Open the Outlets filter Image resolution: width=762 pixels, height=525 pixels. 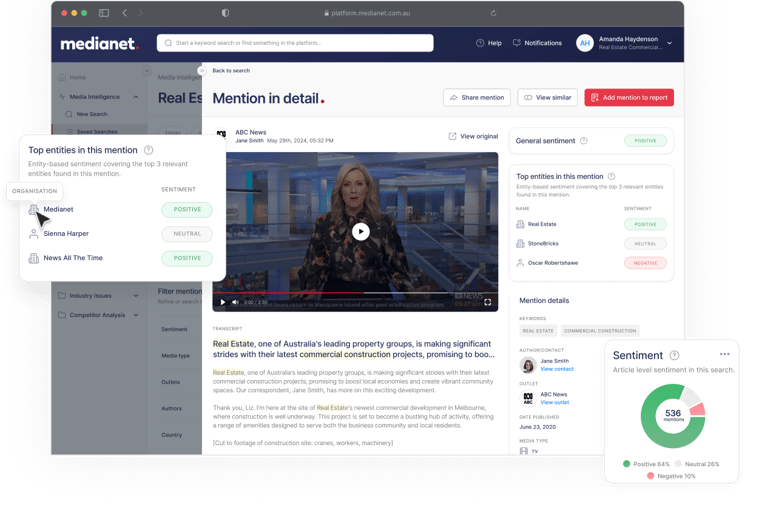pyautogui.click(x=171, y=382)
